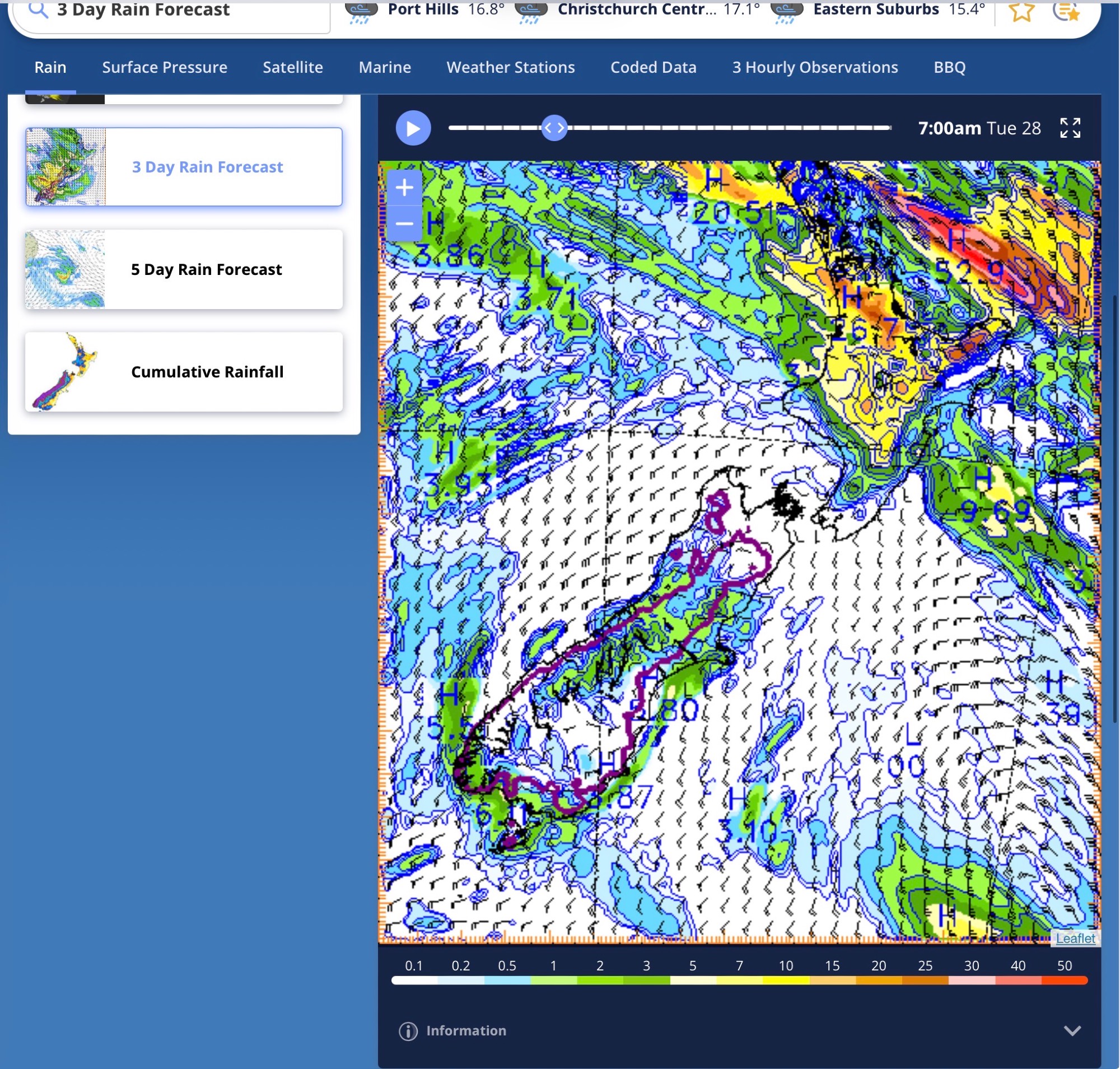Viewport: 1120px width, 1069px height.
Task: Click the timeline slider handle
Action: [x=554, y=128]
